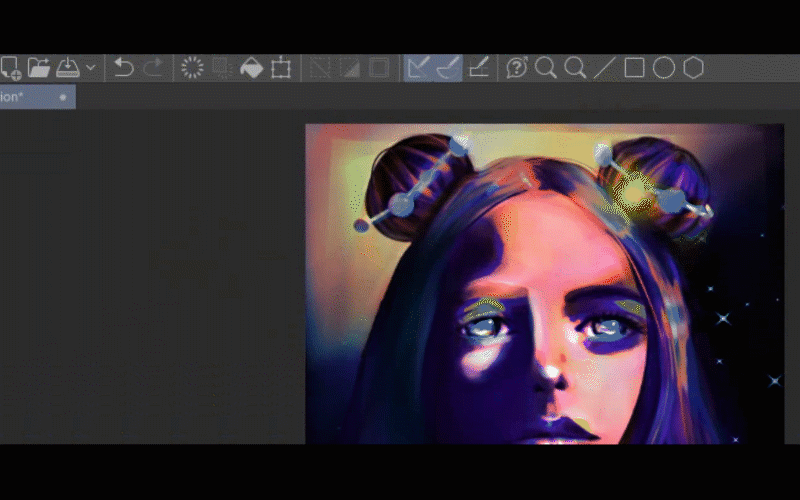Click the Save icon
800x500 pixels.
tap(68, 68)
